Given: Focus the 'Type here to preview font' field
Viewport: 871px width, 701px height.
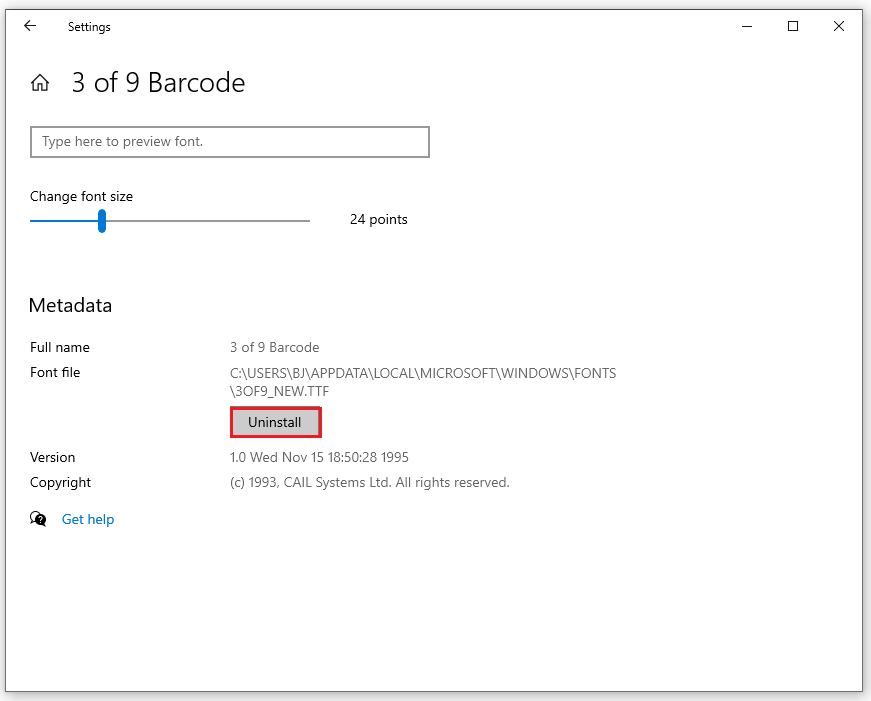Looking at the screenshot, I should pyautogui.click(x=230, y=142).
